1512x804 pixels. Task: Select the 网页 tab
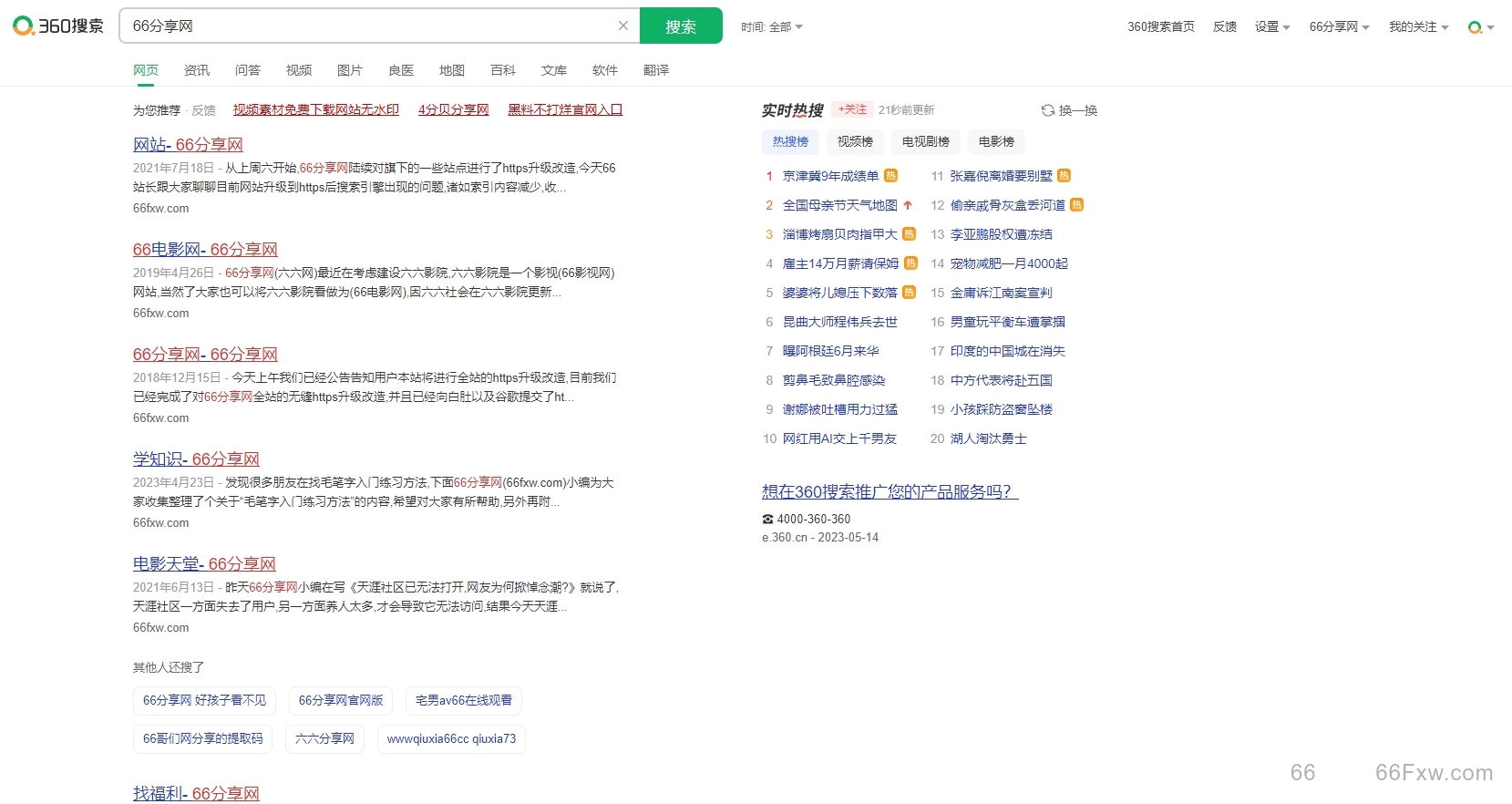tap(146, 70)
